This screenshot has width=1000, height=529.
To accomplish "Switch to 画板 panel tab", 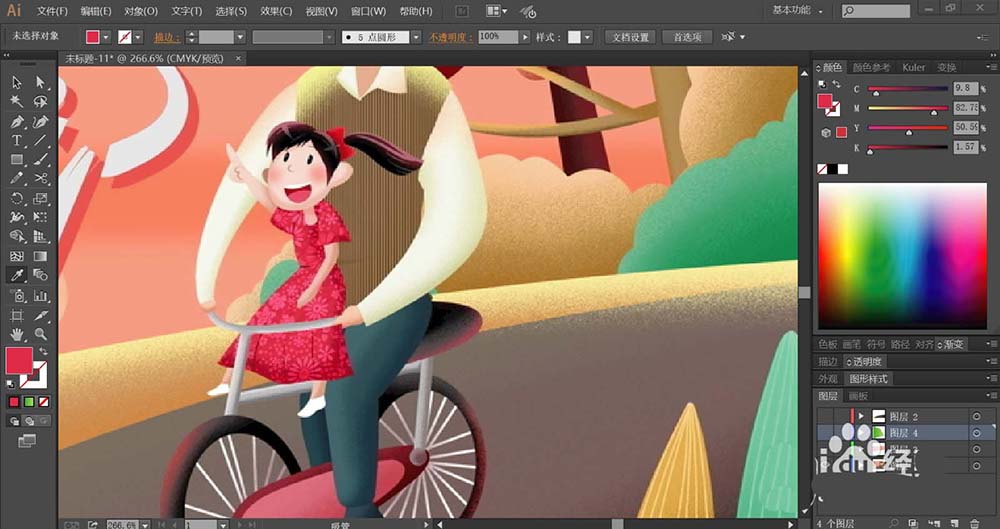I will pos(858,396).
